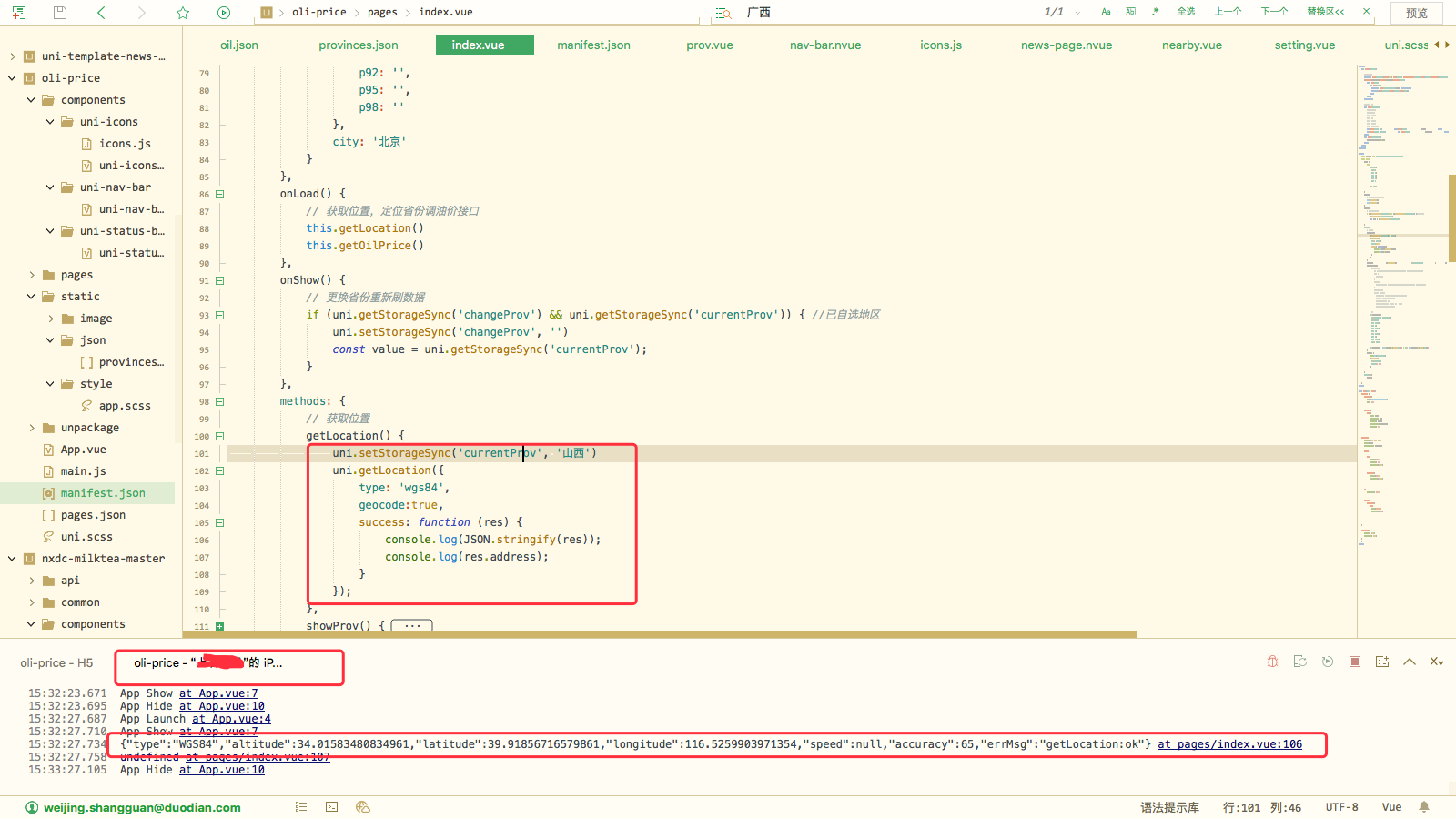Go back with the left arrow icon
Screen dimensions: 1456x819
coord(101,12)
